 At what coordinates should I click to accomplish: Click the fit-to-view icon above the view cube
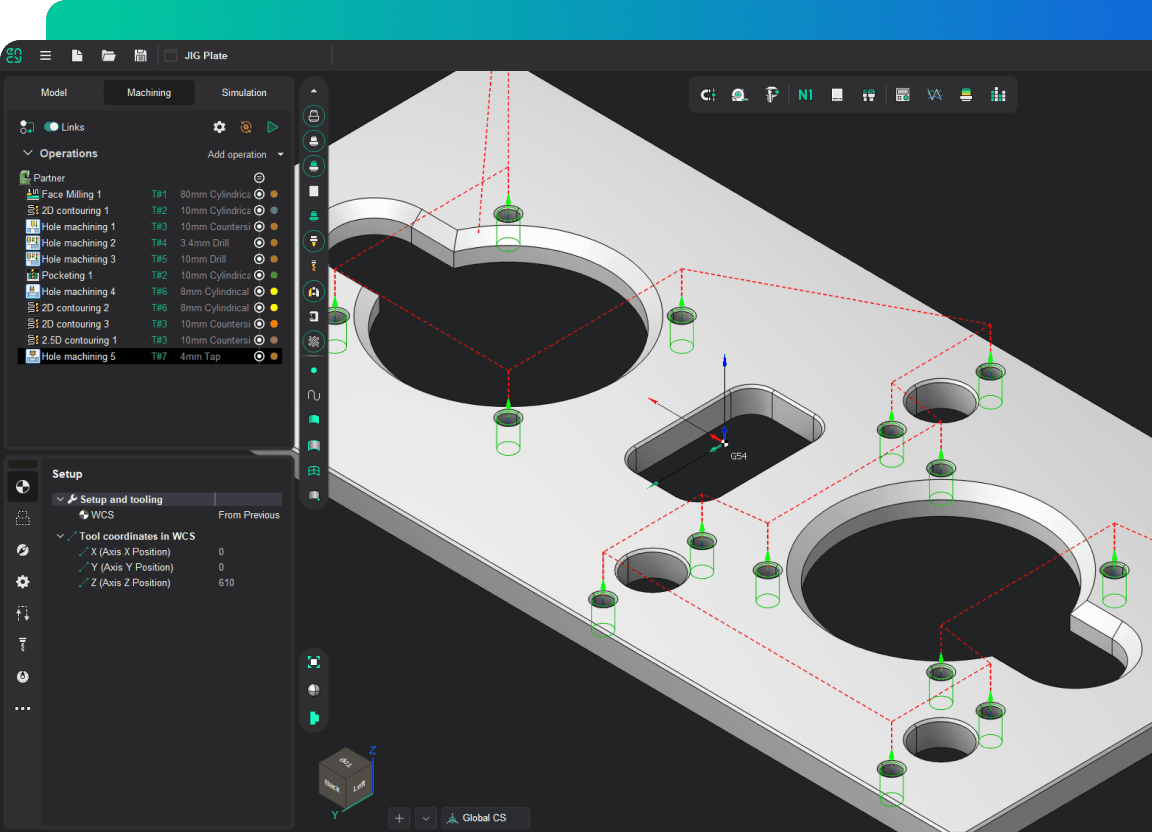(x=314, y=662)
